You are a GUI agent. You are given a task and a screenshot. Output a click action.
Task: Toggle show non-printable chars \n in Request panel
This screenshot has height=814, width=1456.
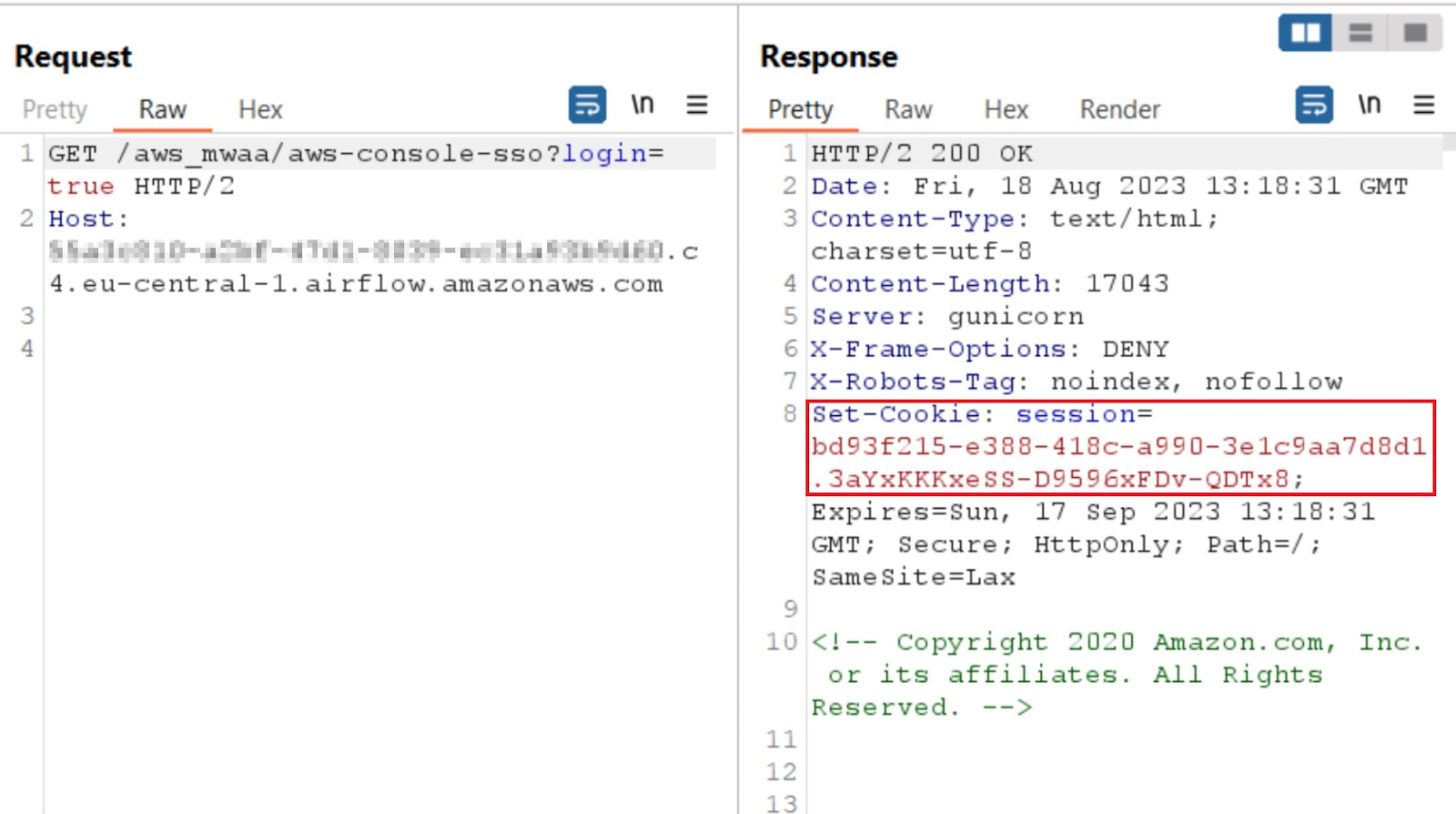point(642,105)
